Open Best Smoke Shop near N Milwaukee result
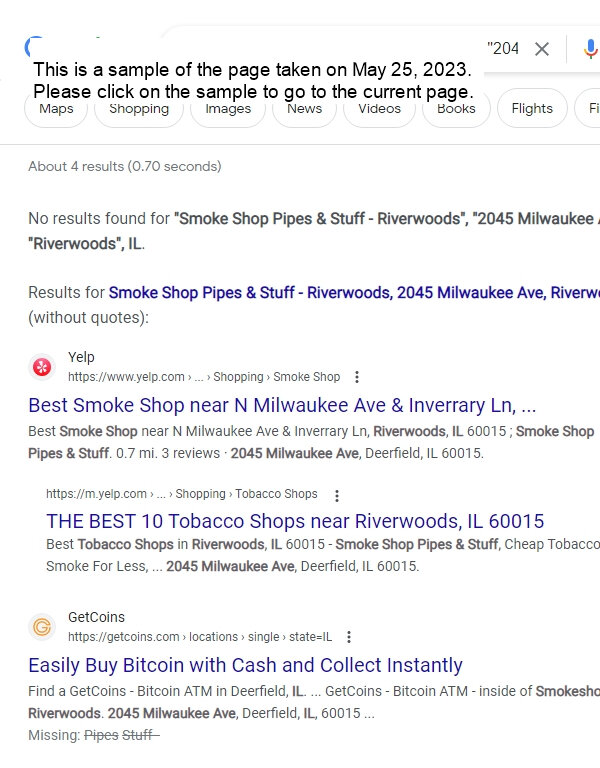The width and height of the screenshot is (600, 768). [x=282, y=406]
